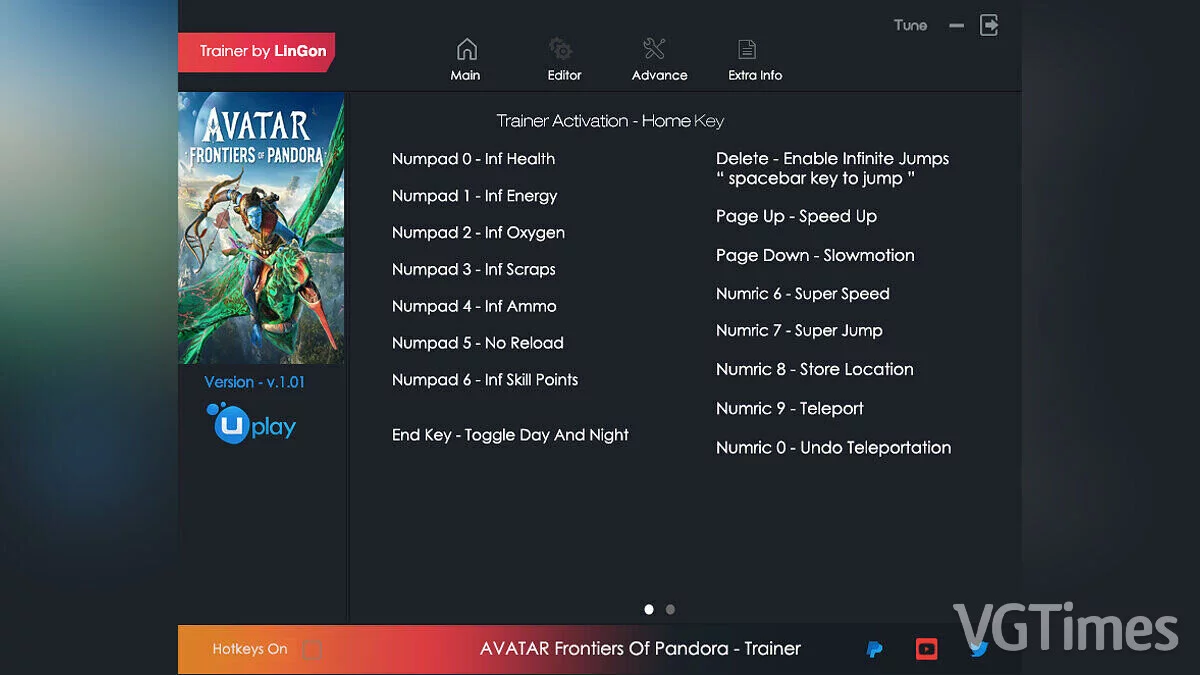Open the YouTube channel icon

pos(926,649)
